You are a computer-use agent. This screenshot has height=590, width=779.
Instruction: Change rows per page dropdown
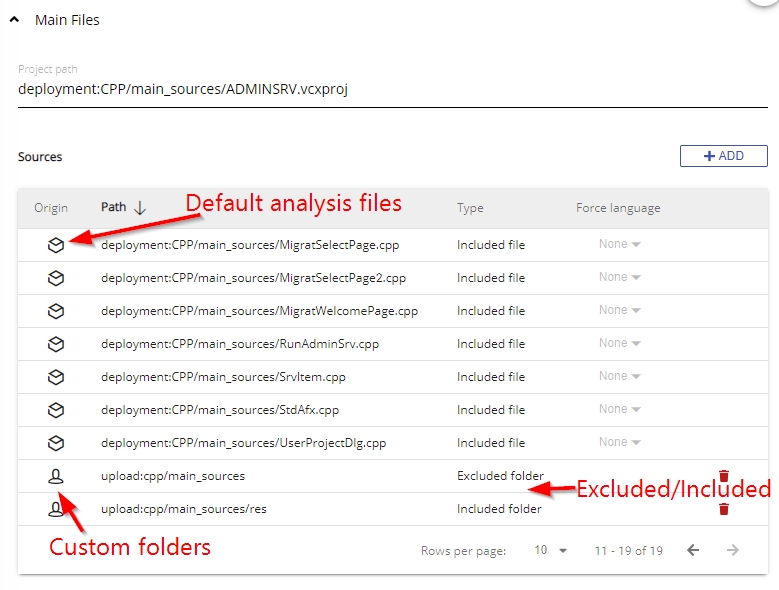pos(550,551)
